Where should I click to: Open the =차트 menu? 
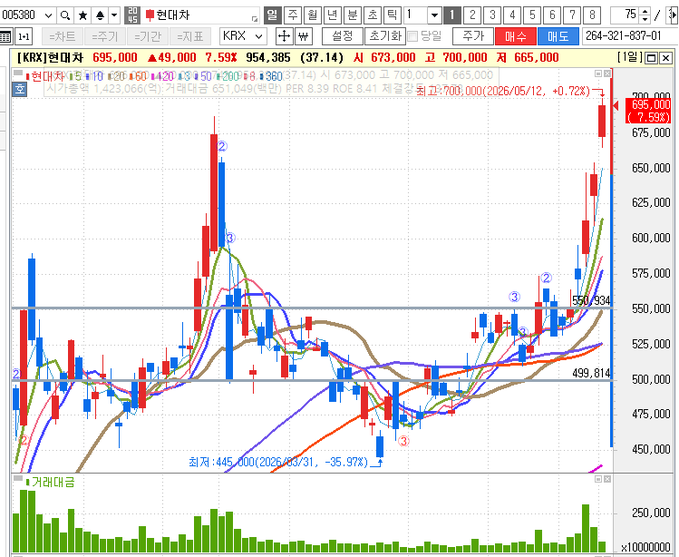pyautogui.click(x=62, y=36)
